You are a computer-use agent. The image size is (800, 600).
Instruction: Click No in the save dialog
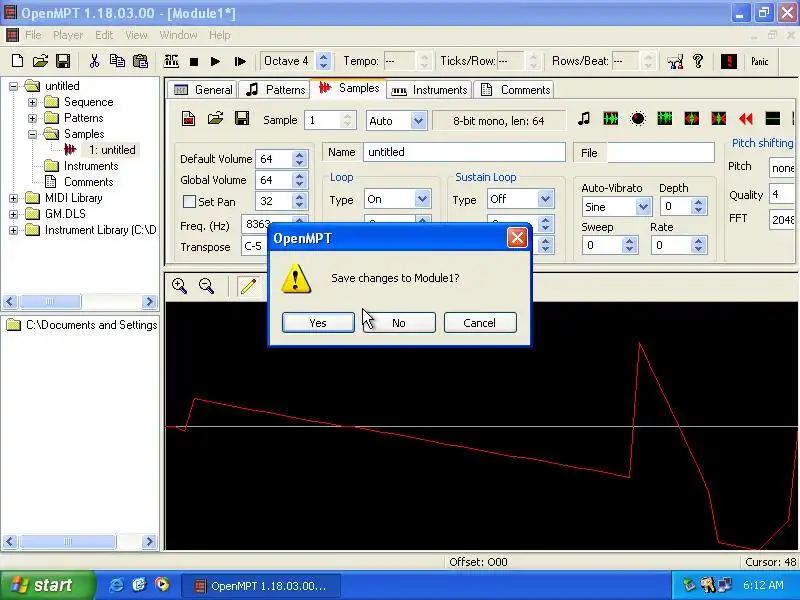tap(399, 323)
